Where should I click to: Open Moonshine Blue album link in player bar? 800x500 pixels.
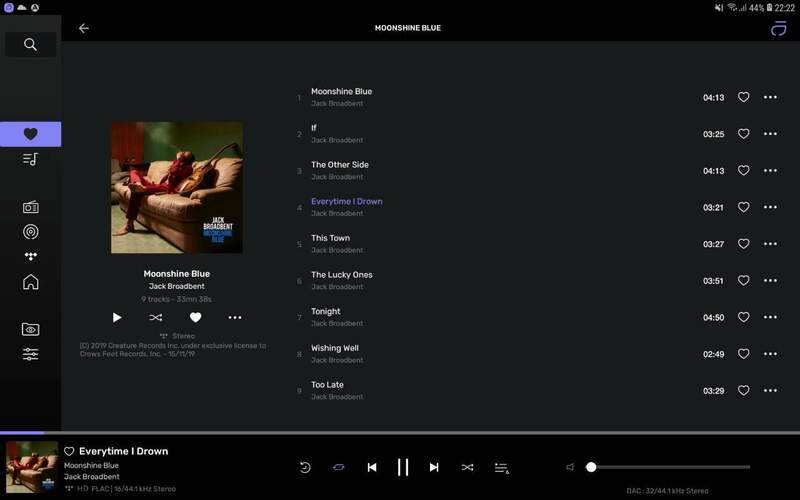click(91, 465)
